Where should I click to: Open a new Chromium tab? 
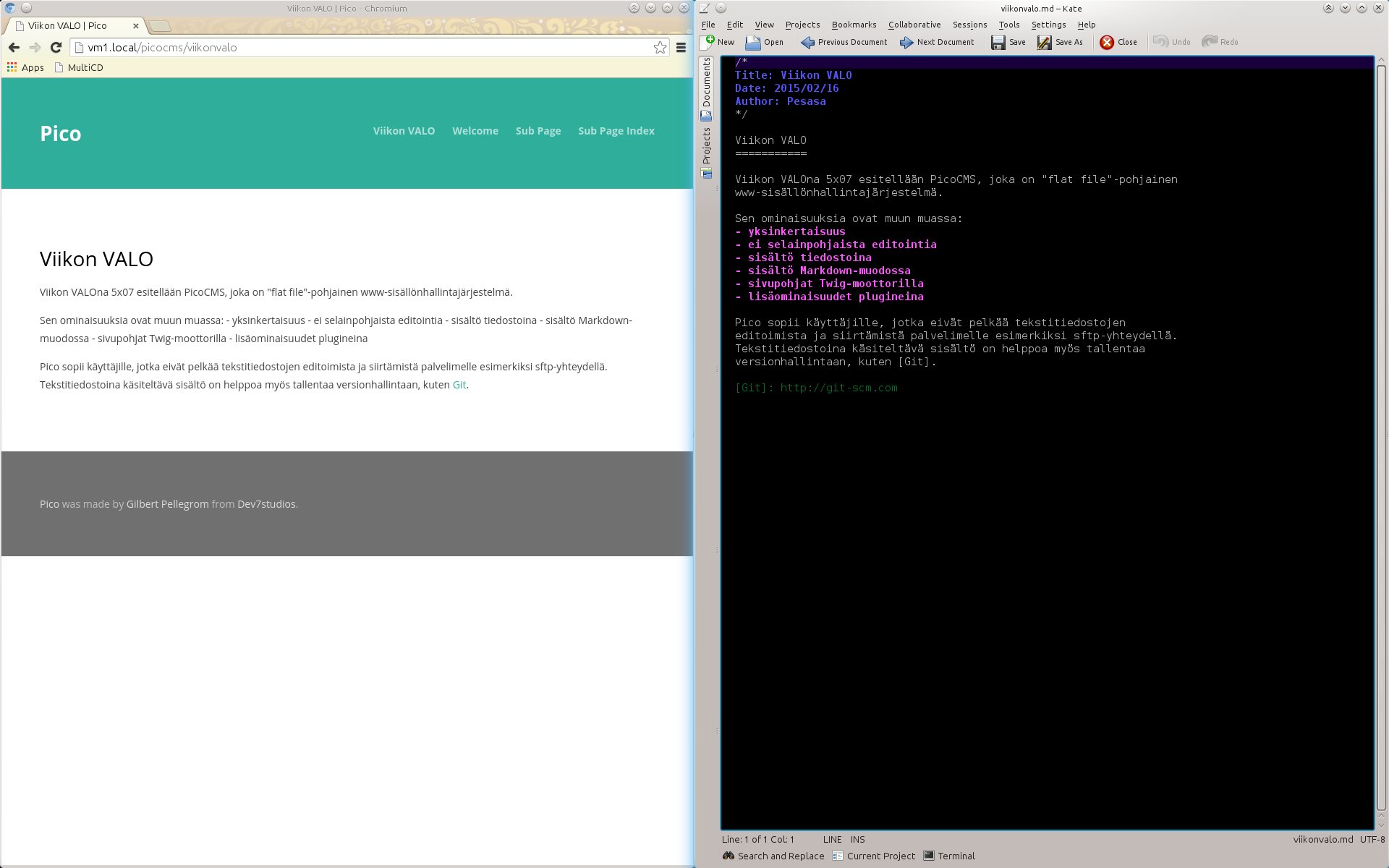(159, 26)
